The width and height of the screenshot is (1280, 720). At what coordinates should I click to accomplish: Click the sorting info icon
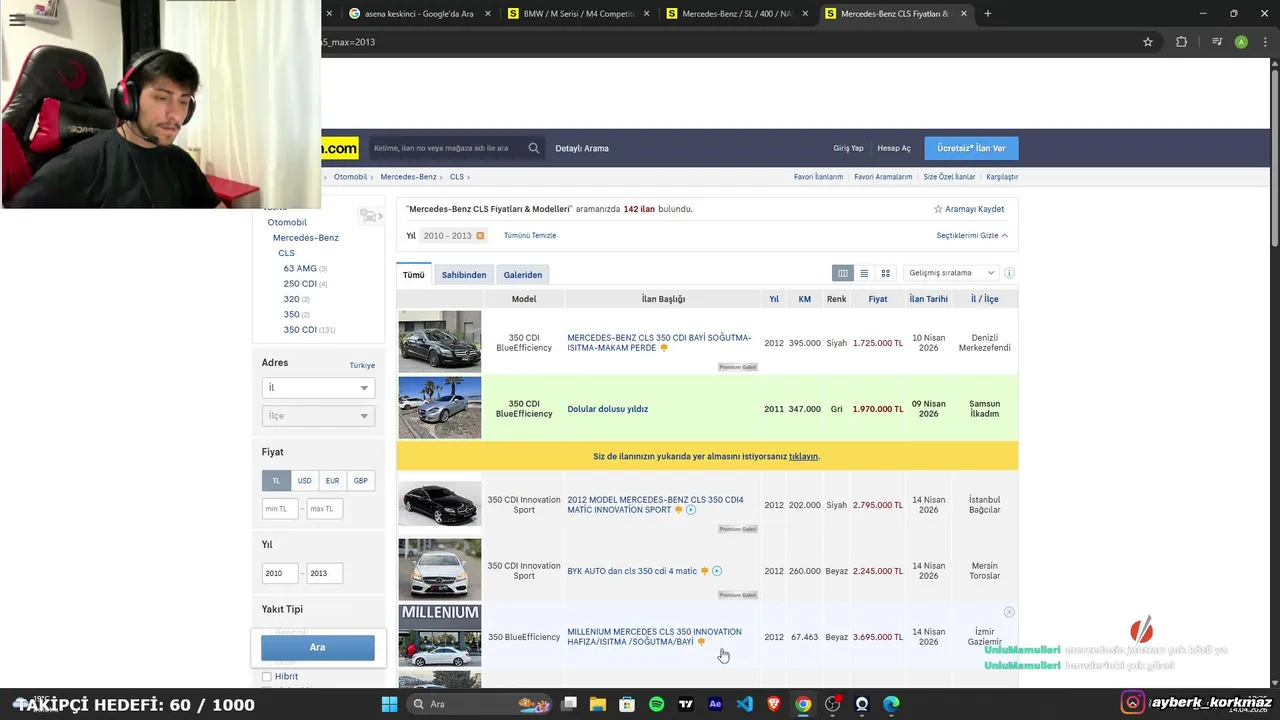(x=1009, y=273)
